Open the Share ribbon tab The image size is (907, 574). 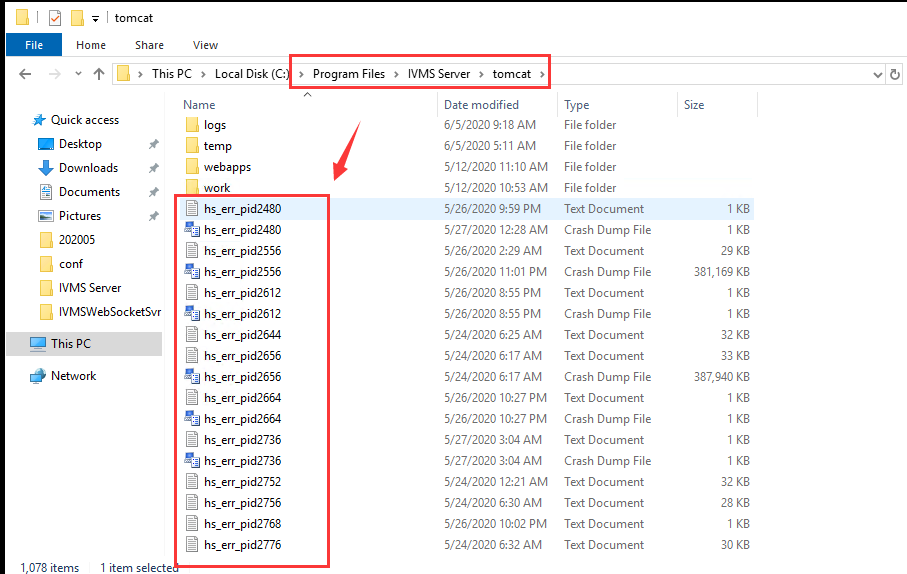point(149,45)
